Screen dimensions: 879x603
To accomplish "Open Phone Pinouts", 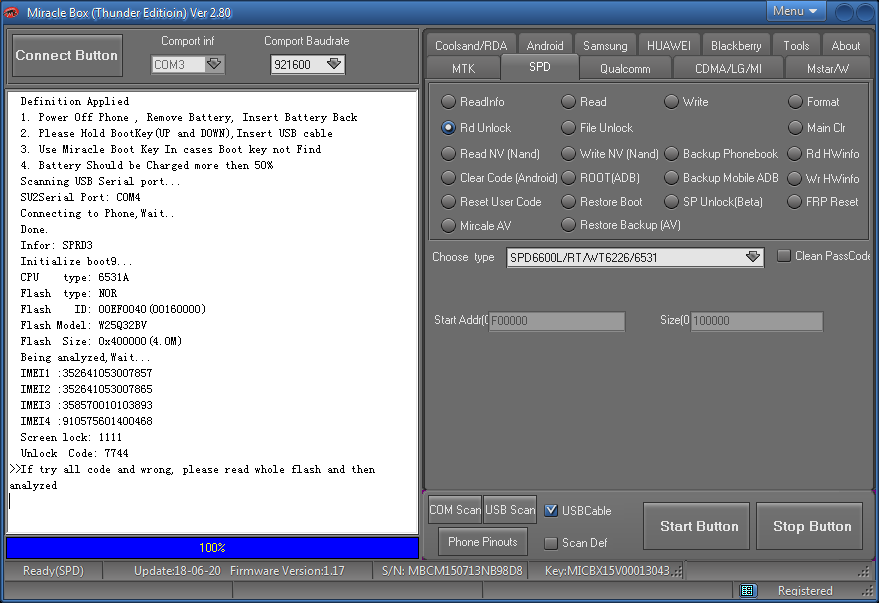I will point(483,542).
